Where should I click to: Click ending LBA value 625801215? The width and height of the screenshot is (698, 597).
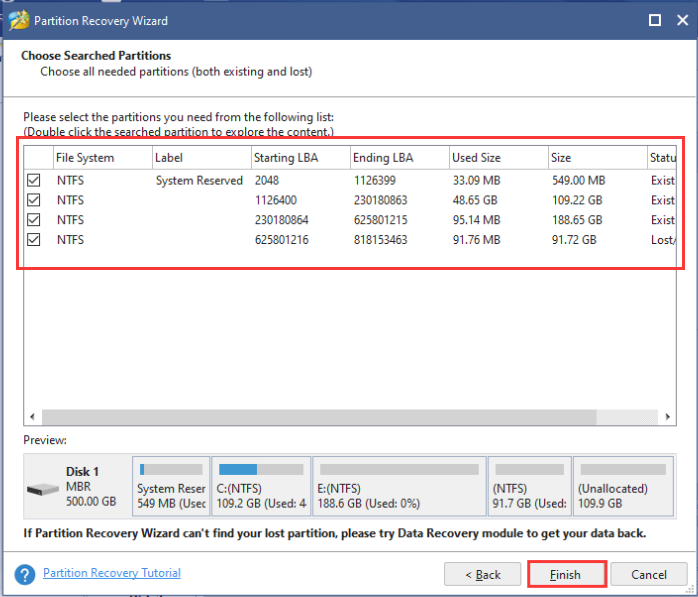click(x=380, y=220)
